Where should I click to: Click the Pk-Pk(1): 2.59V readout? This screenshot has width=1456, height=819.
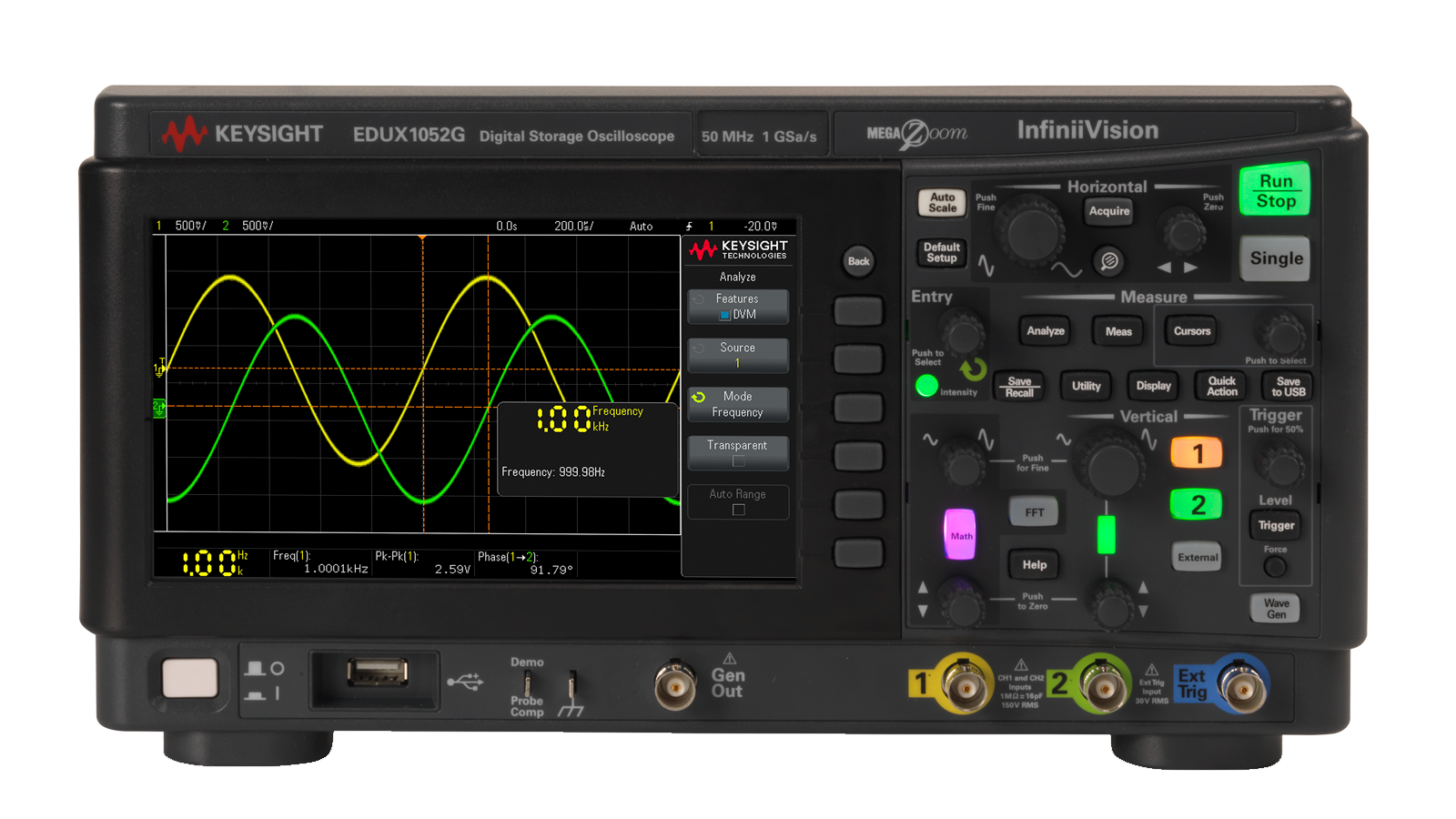click(x=423, y=562)
